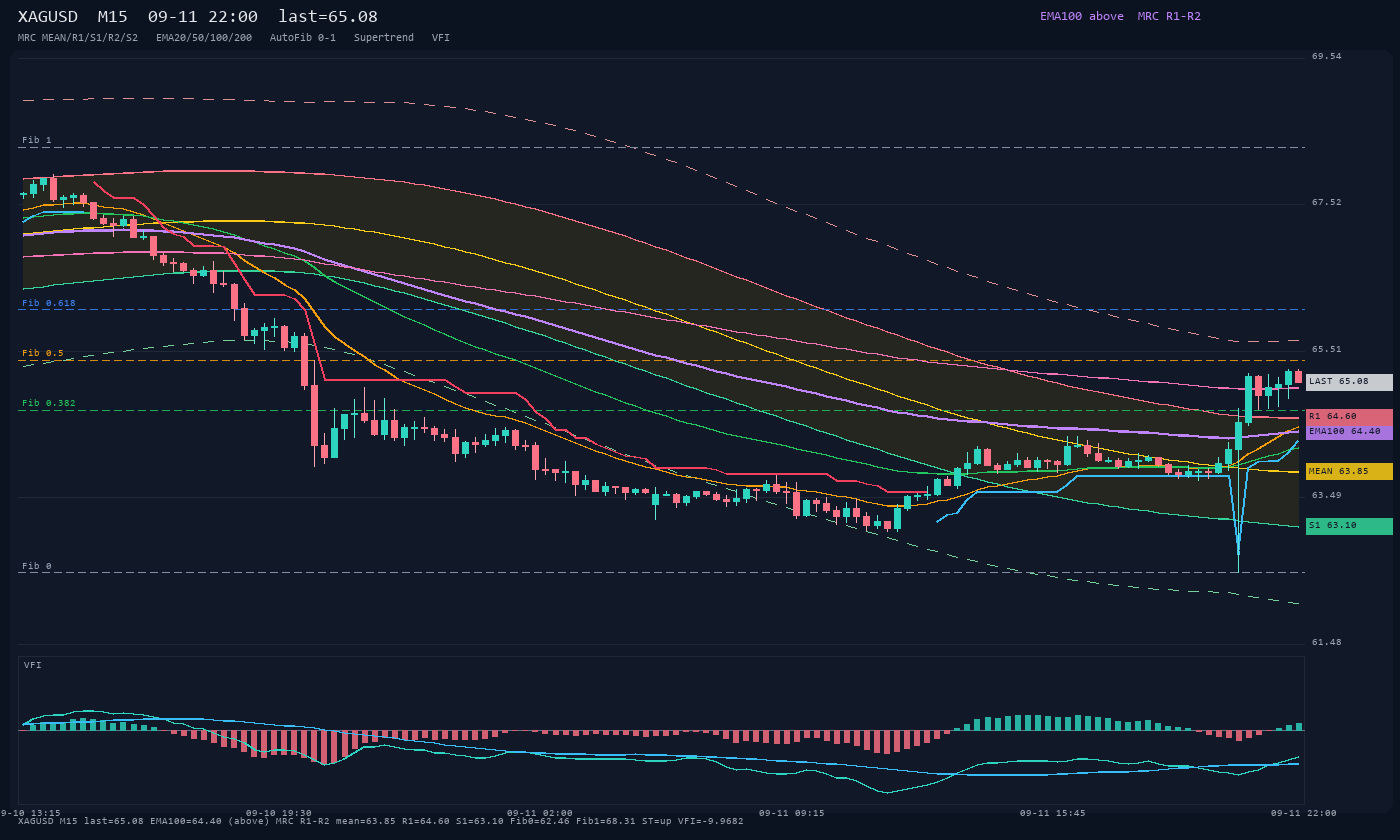This screenshot has height=840, width=1400.
Task: Click the 09-11 15:45 time axis label
Action: [x=1053, y=813]
